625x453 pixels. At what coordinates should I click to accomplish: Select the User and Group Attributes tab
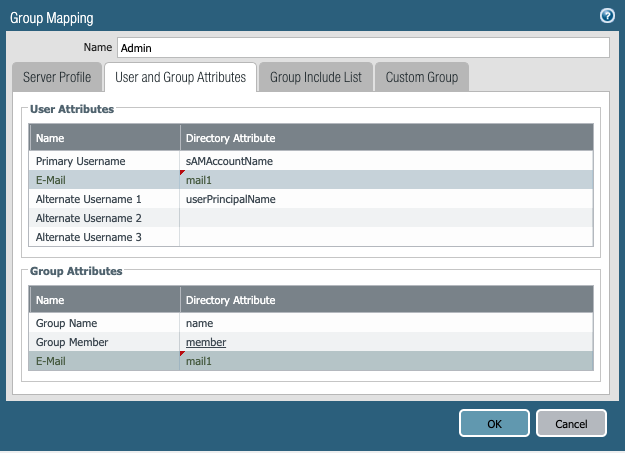(181, 77)
